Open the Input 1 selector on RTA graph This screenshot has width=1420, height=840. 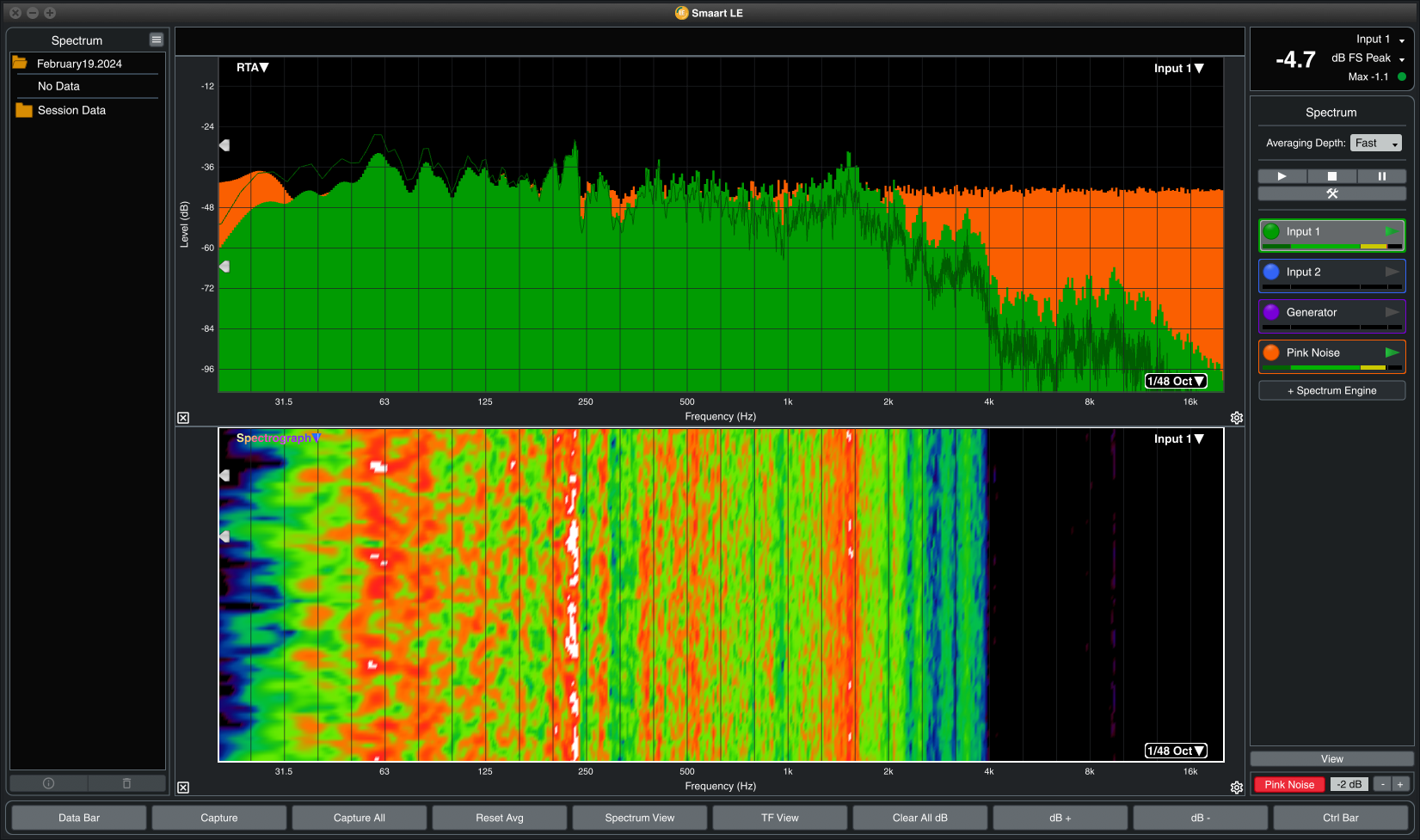point(1178,68)
